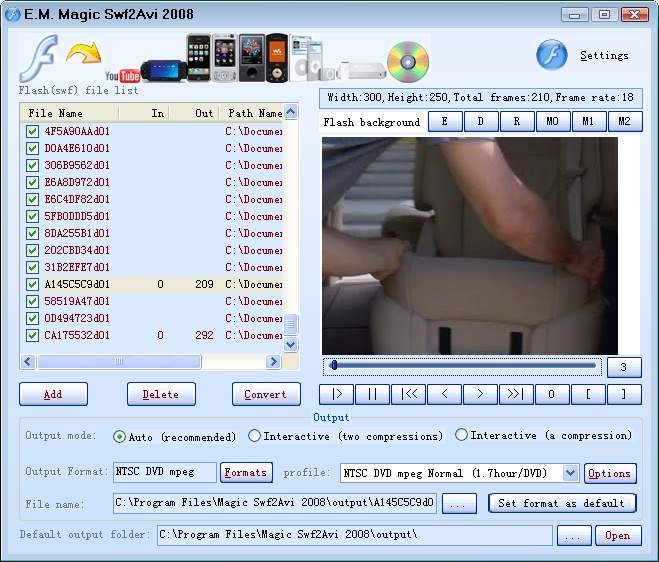Click the M1 background button
This screenshot has height=562, width=659.
589,121
